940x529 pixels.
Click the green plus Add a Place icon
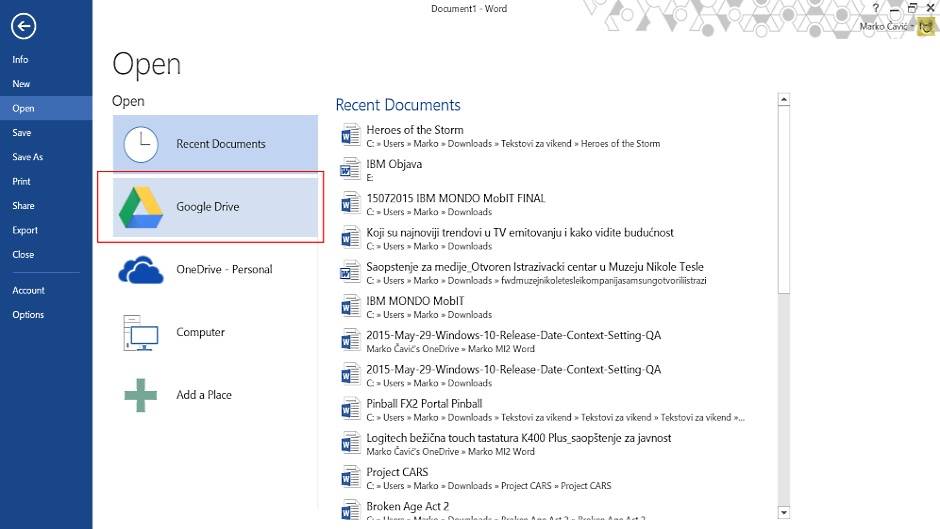point(140,395)
